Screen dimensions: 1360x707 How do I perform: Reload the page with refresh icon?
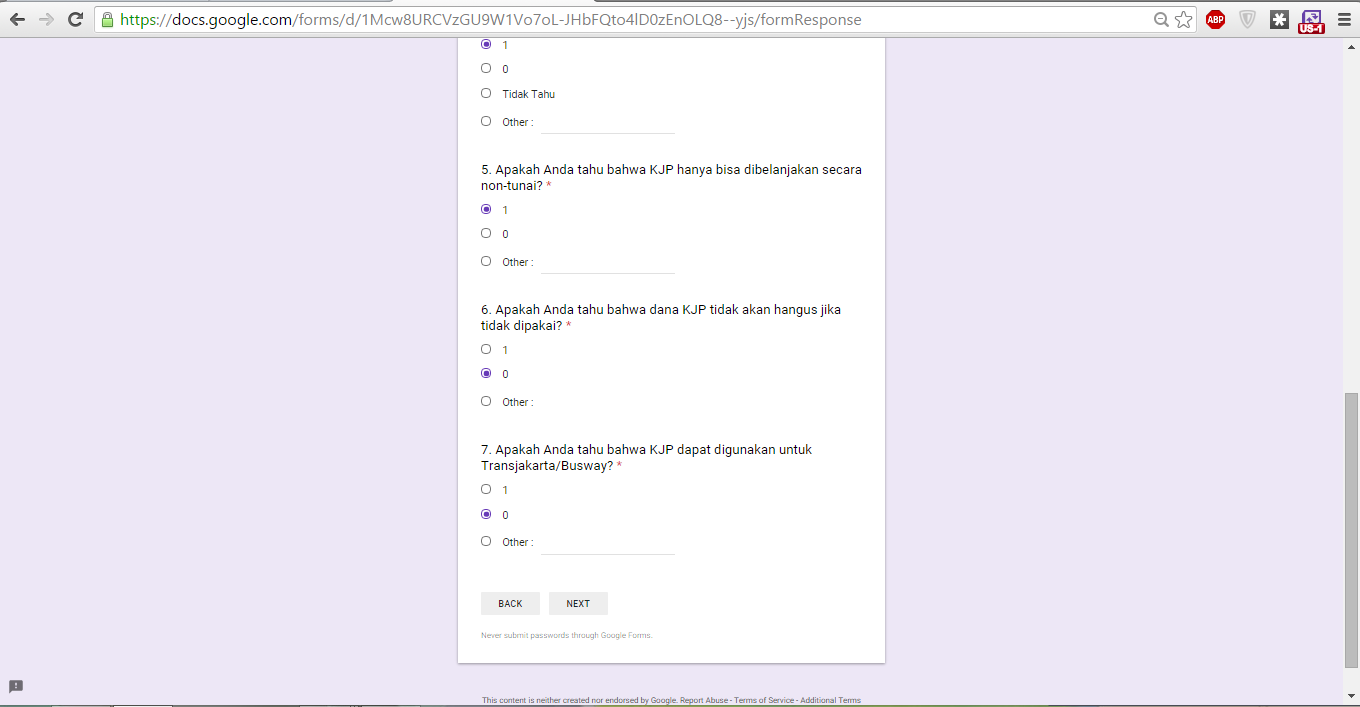click(x=75, y=19)
